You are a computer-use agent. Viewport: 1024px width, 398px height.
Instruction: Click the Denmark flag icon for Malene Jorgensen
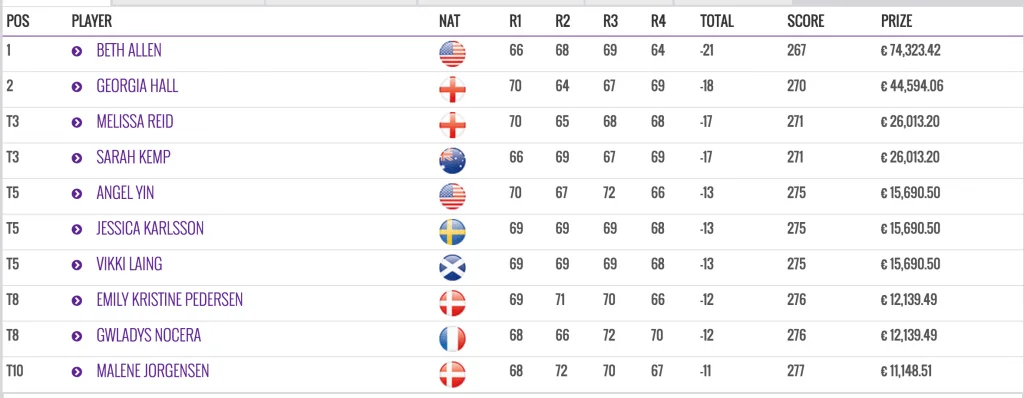(x=452, y=374)
